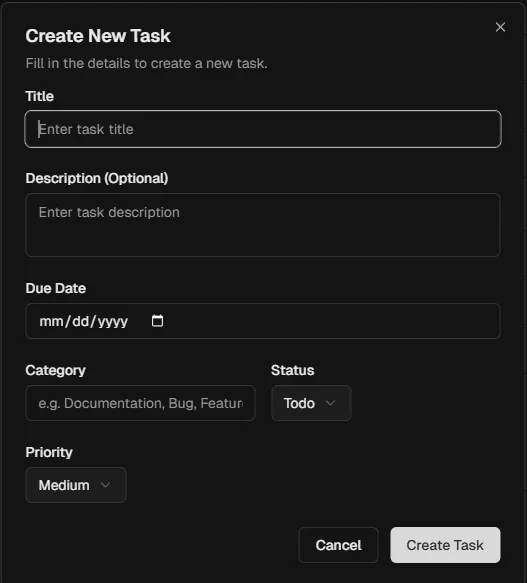The height and width of the screenshot is (583, 527).
Task: Click the "Due Date" label
Action: click(56, 289)
